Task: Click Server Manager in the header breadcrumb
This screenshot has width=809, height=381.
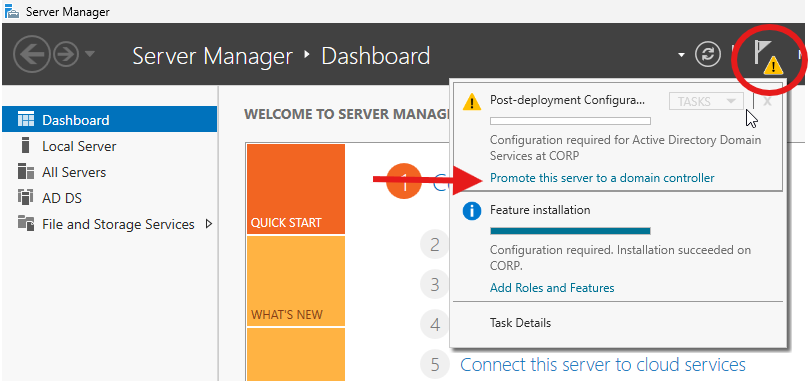Action: tap(213, 56)
